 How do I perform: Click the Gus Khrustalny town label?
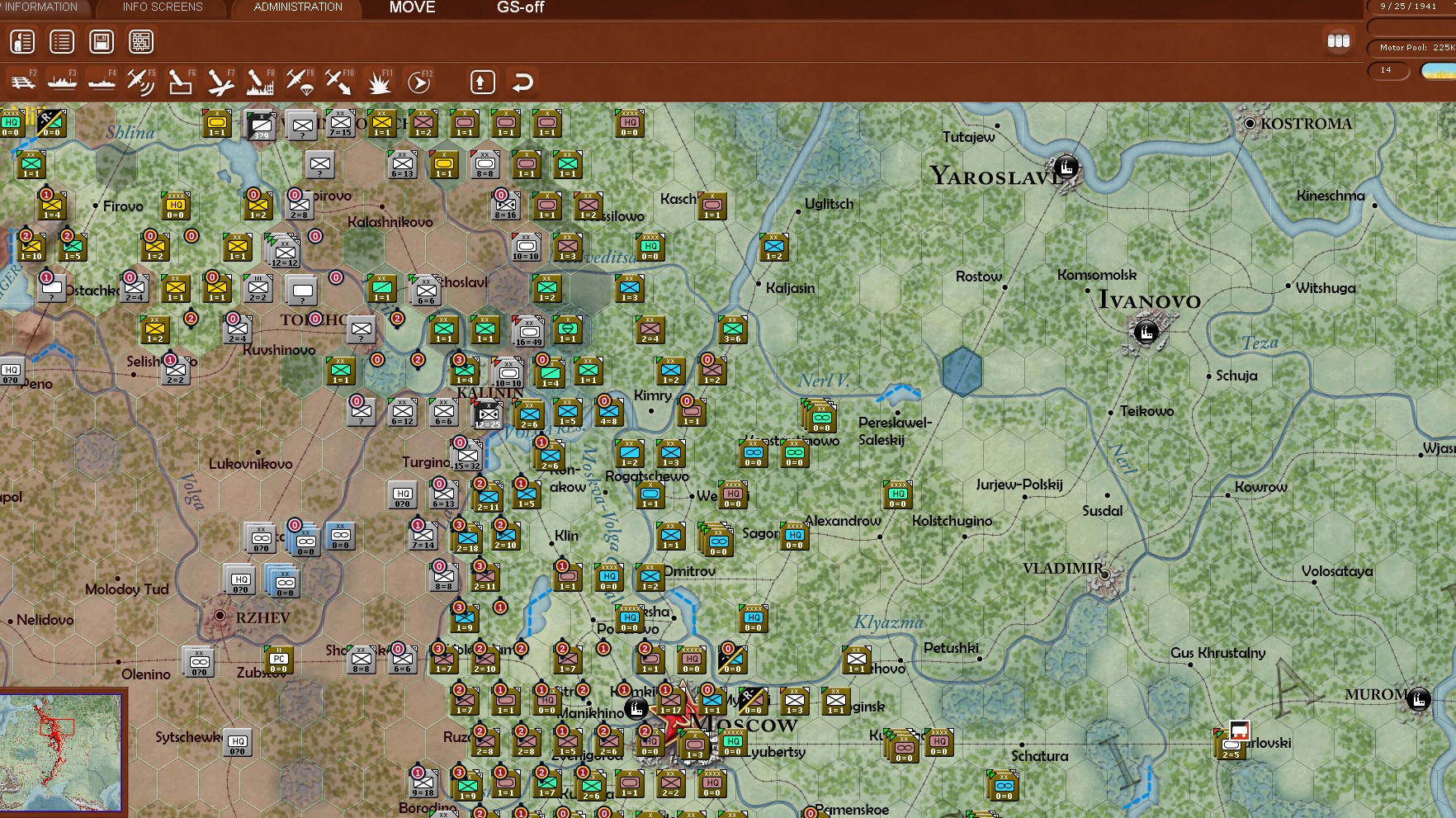coord(1217,653)
